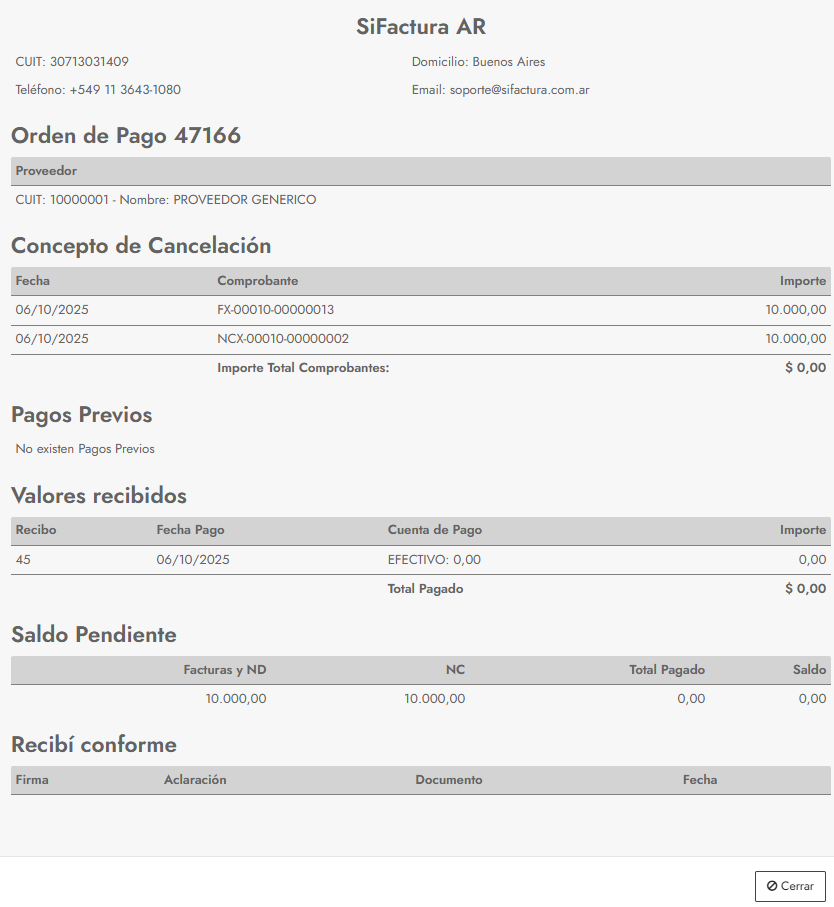Screen dimensions: 834x907
Task: Click the PROVEEDOR GENERICO supplier line
Action: (166, 200)
